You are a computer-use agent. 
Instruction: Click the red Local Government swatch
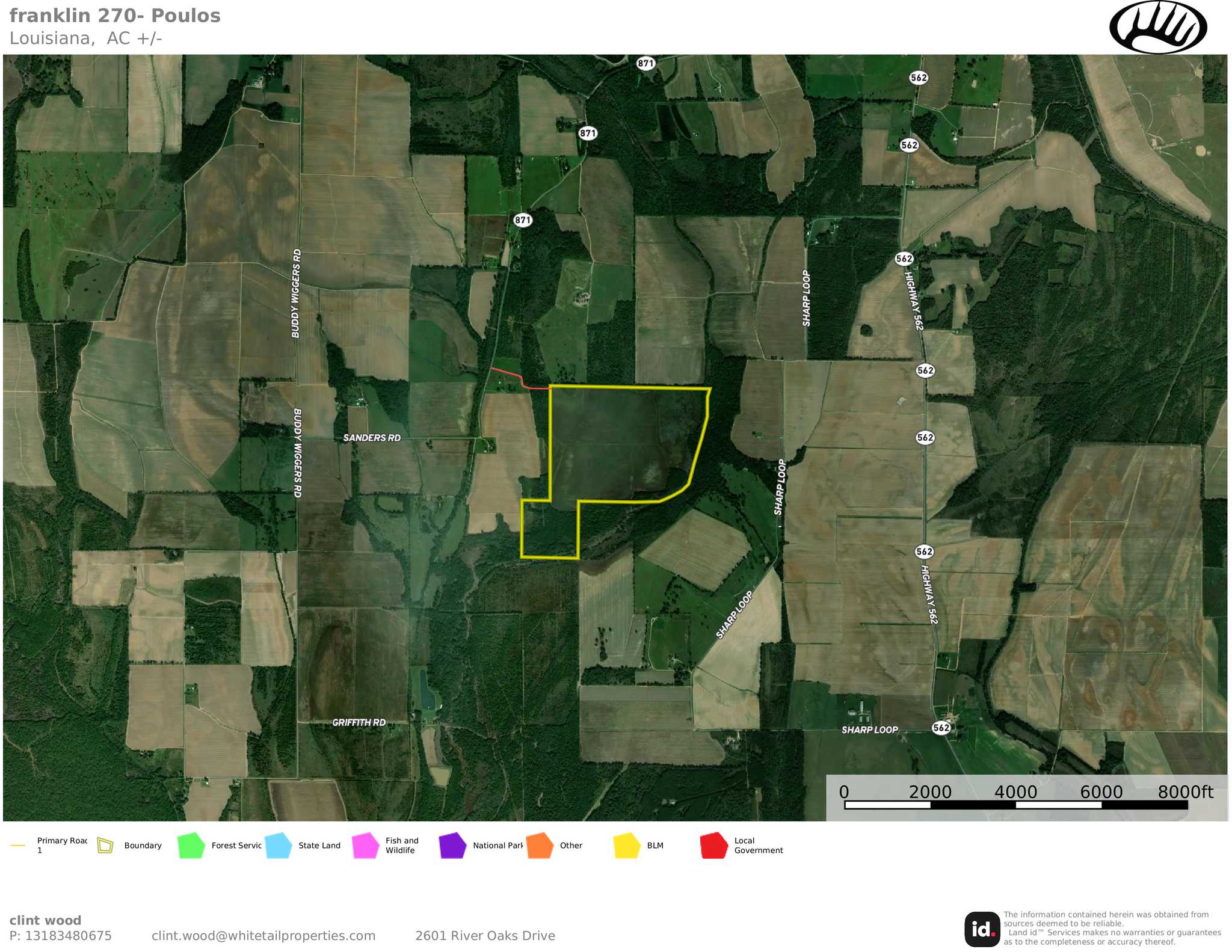[714, 845]
